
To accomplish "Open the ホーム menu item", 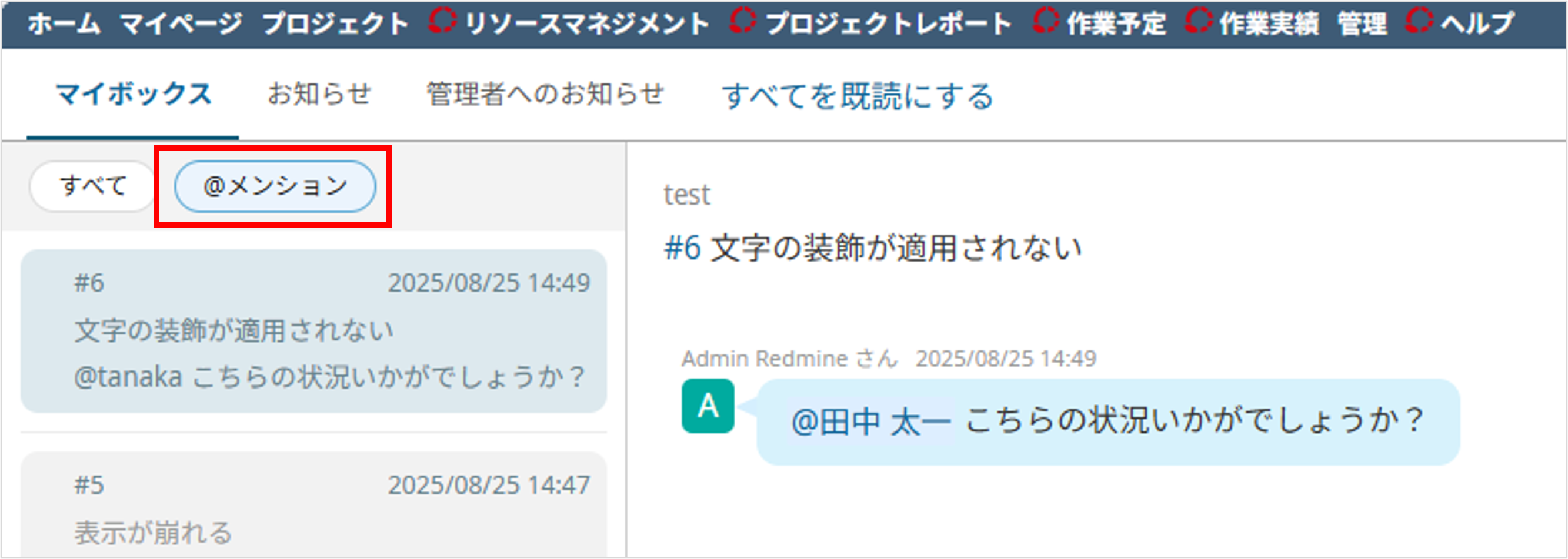I will pos(64,24).
